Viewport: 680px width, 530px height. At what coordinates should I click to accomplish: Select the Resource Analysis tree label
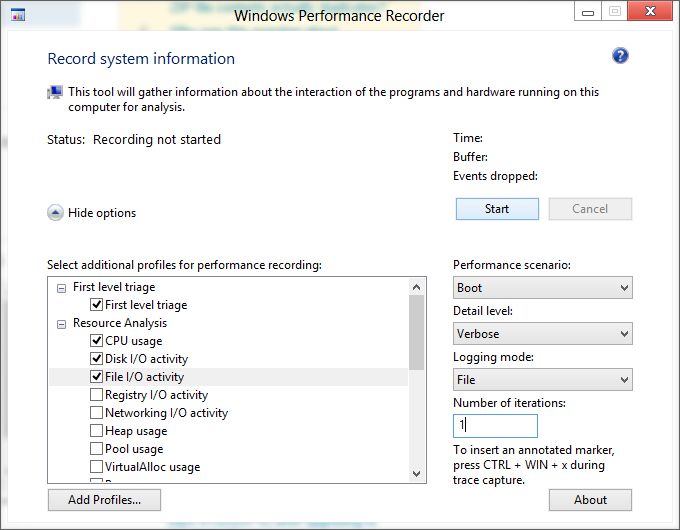[120, 323]
